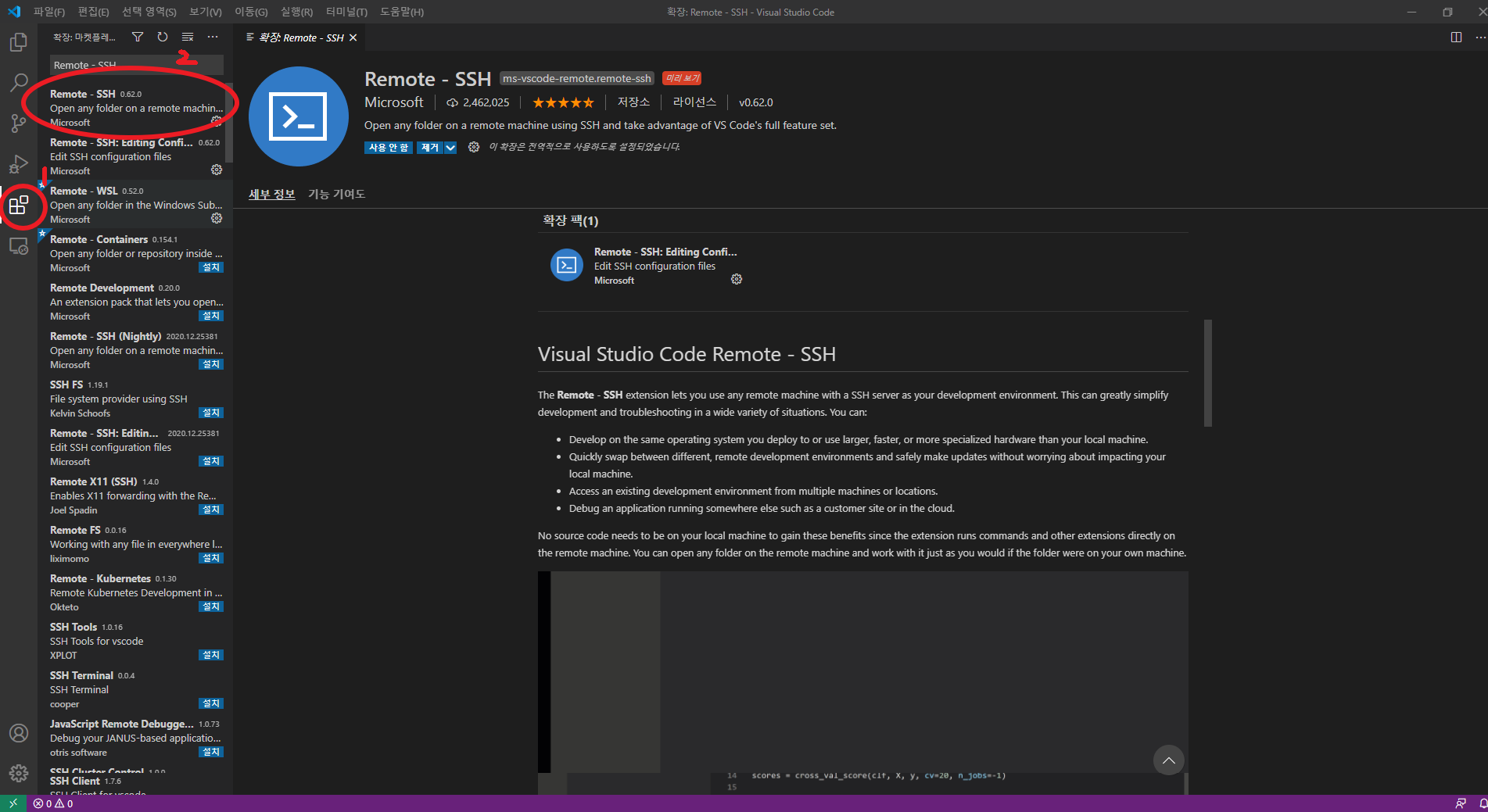Open the File menu (파일)

48,12
